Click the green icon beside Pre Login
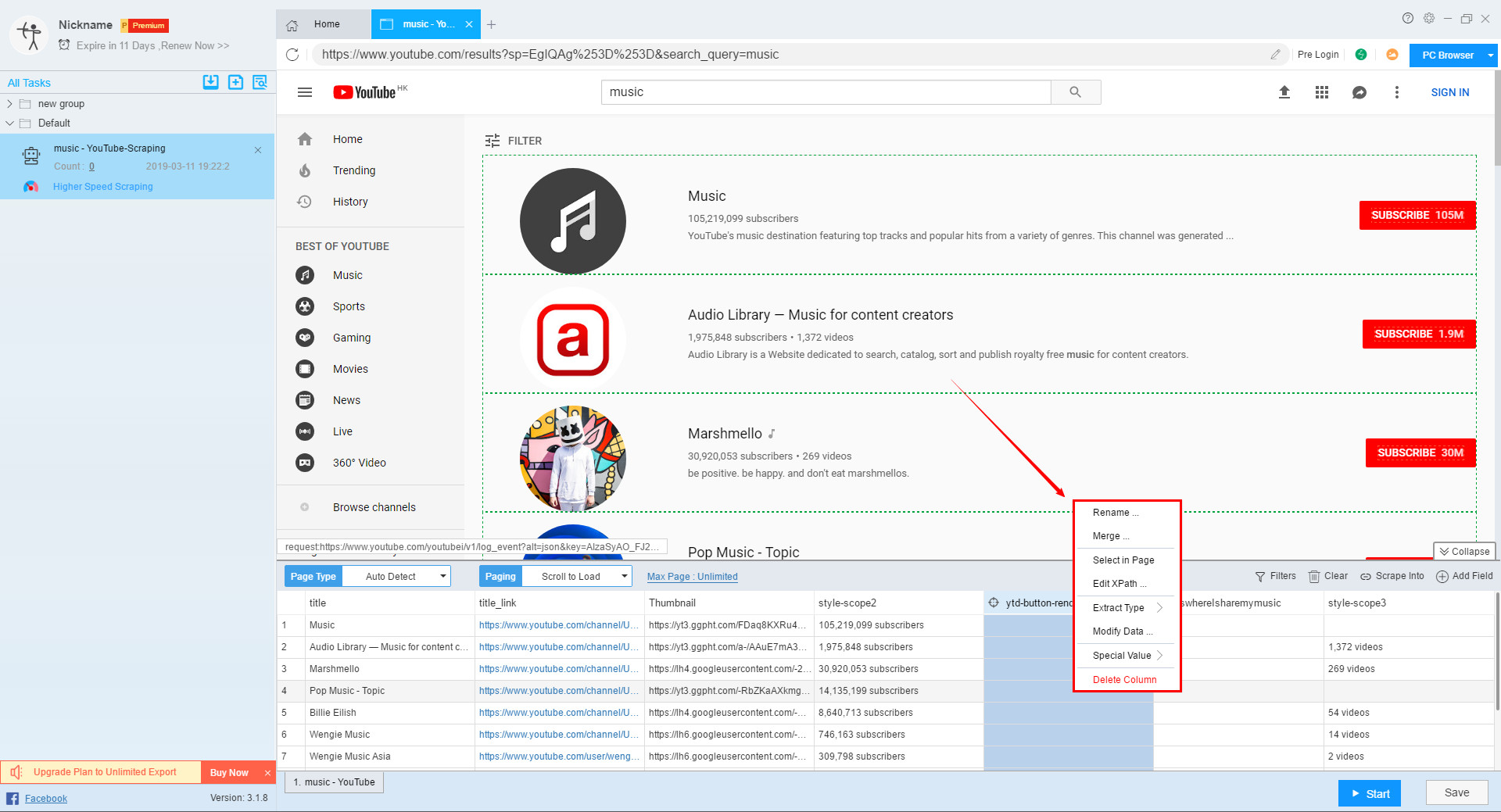The height and width of the screenshot is (812, 1501). (1361, 55)
